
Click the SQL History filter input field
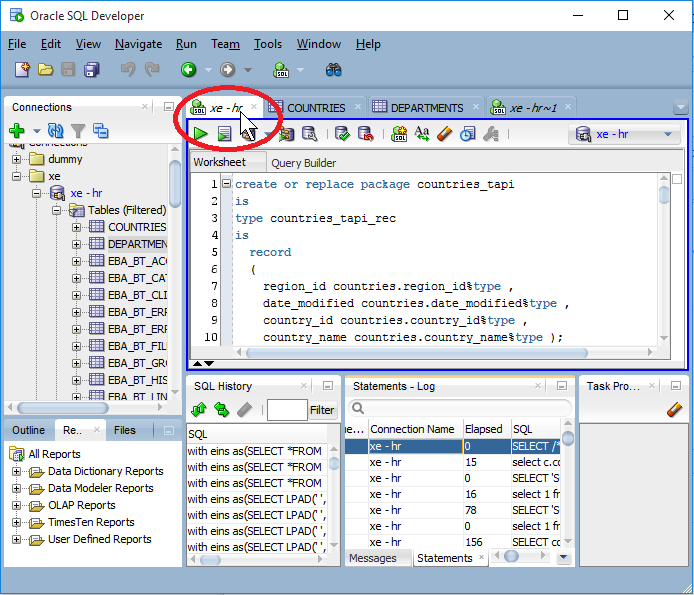[287, 410]
